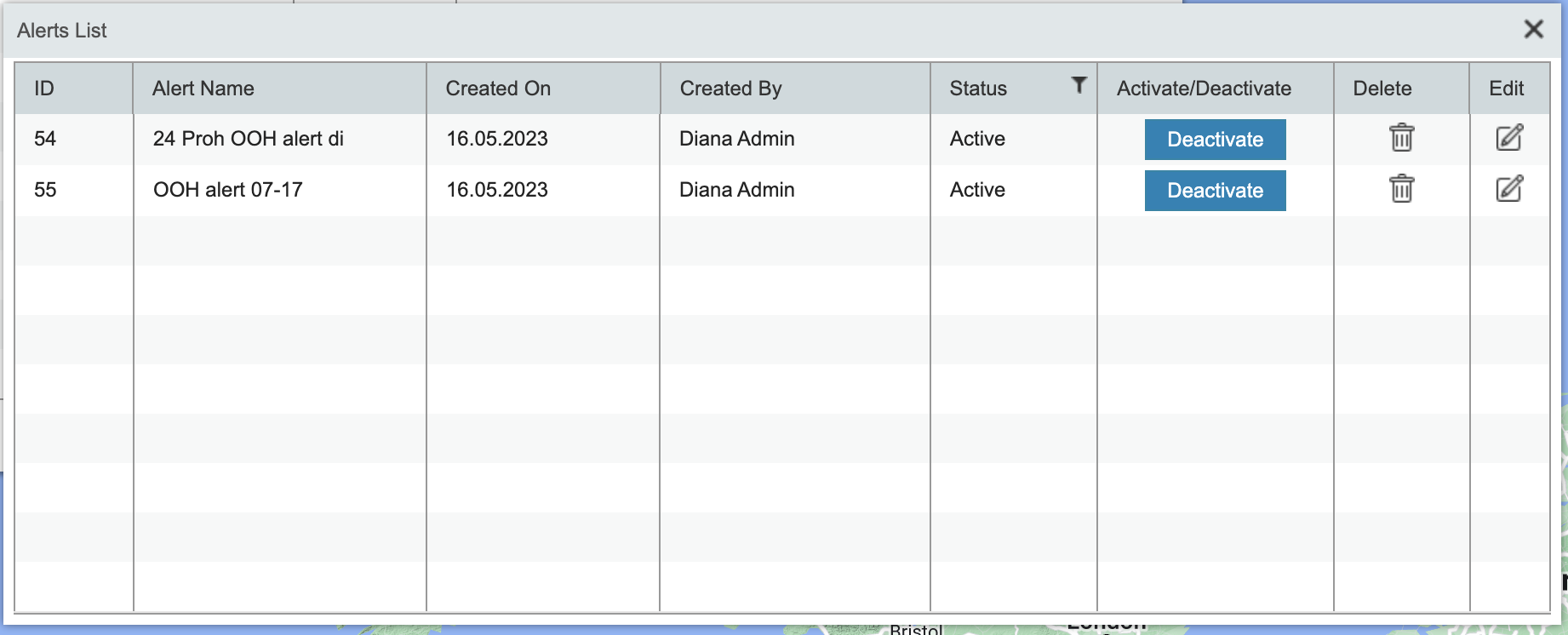Deactivate alert ID 55
1568x635 pixels.
coord(1215,191)
